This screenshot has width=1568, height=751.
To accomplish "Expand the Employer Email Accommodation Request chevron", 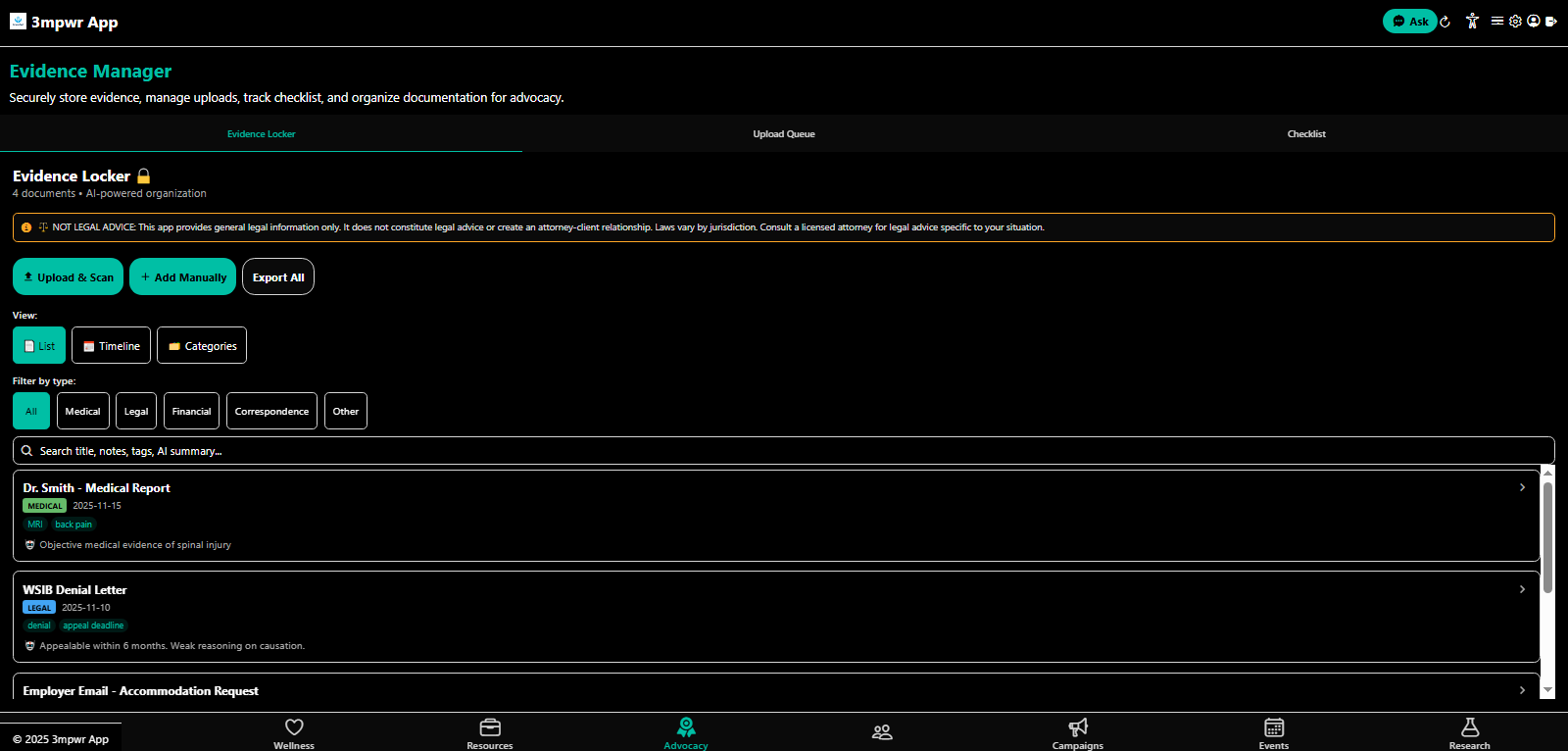I will tap(1522, 690).
